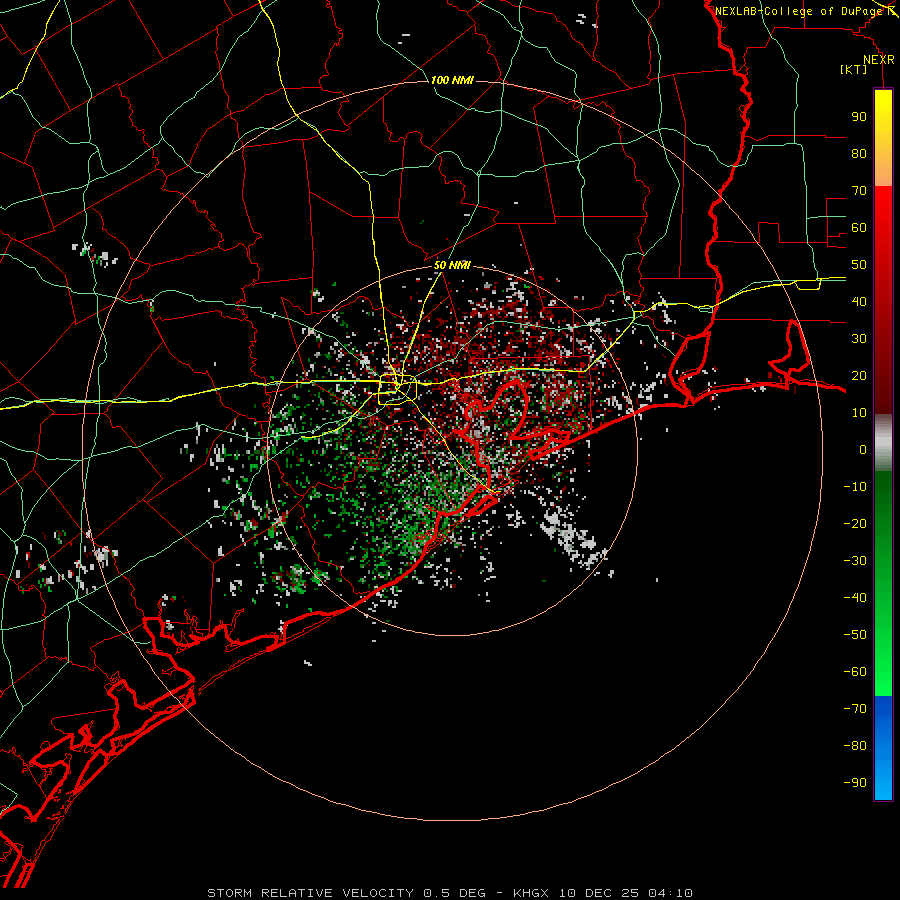Click the positive 60 knot scale label
Screen dimensions: 900x900
(x=859, y=227)
